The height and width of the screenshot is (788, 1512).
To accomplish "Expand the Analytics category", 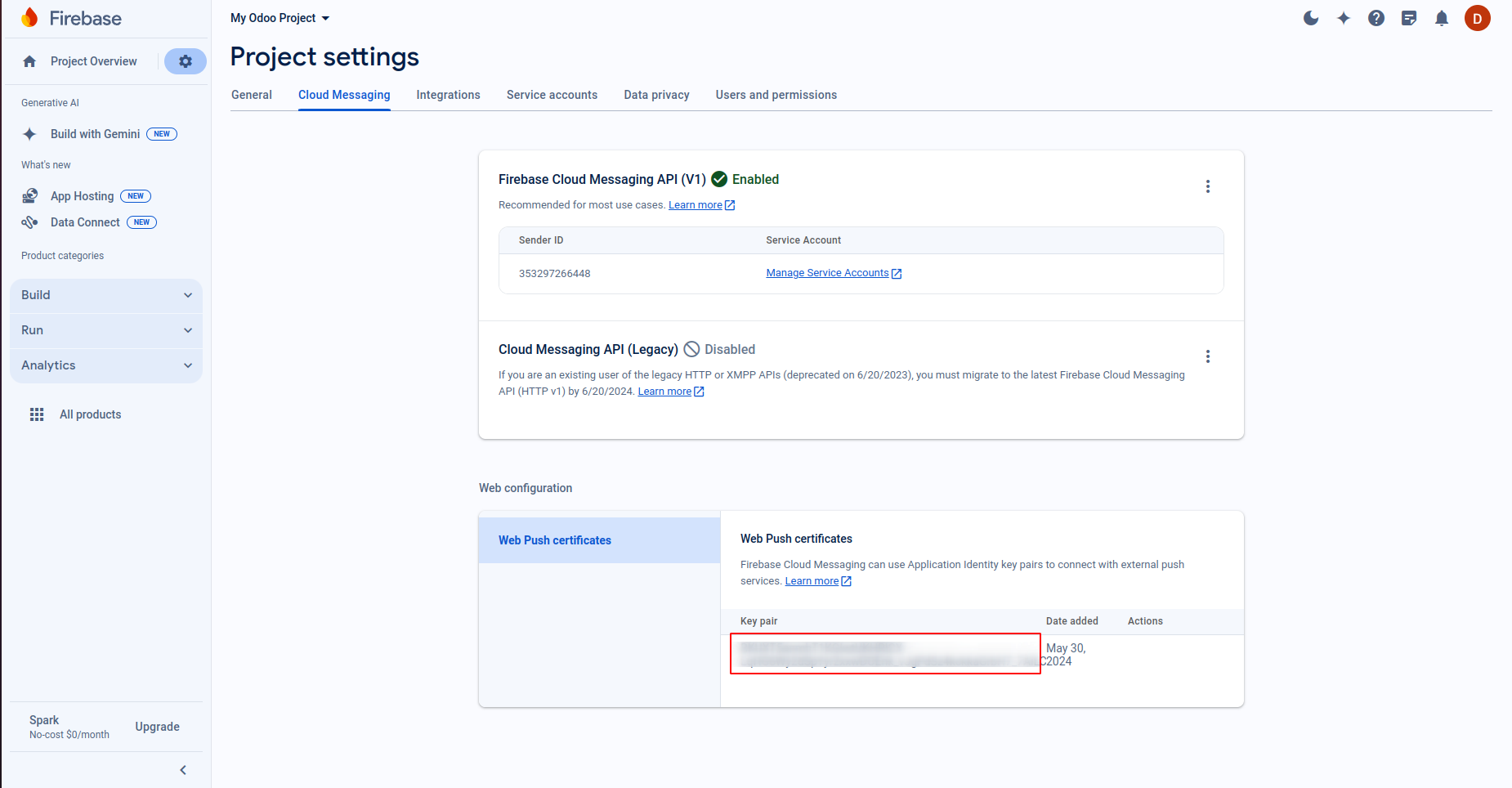I will point(106,365).
